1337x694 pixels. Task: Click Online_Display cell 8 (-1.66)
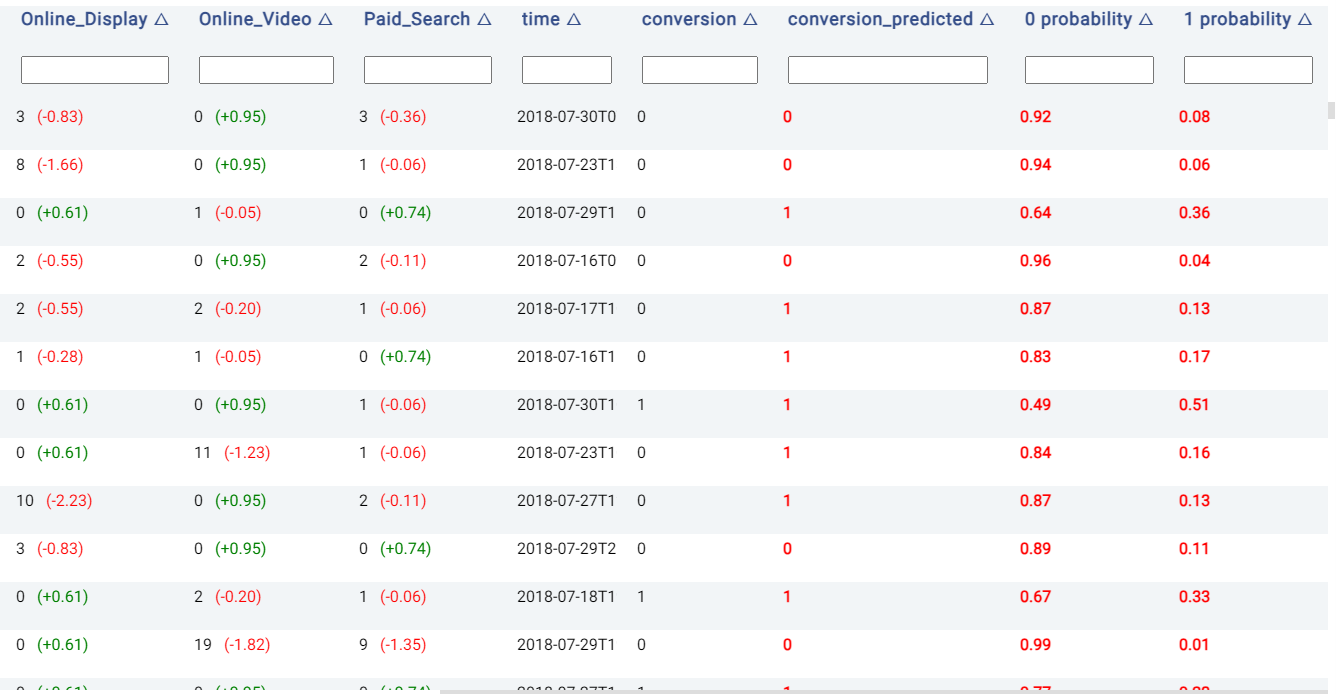pyautogui.click(x=50, y=165)
